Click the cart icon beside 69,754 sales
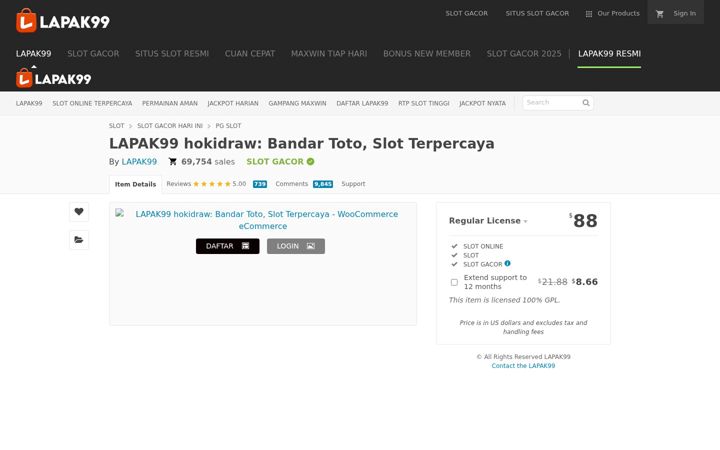This screenshot has width=720, height=450. (x=173, y=162)
